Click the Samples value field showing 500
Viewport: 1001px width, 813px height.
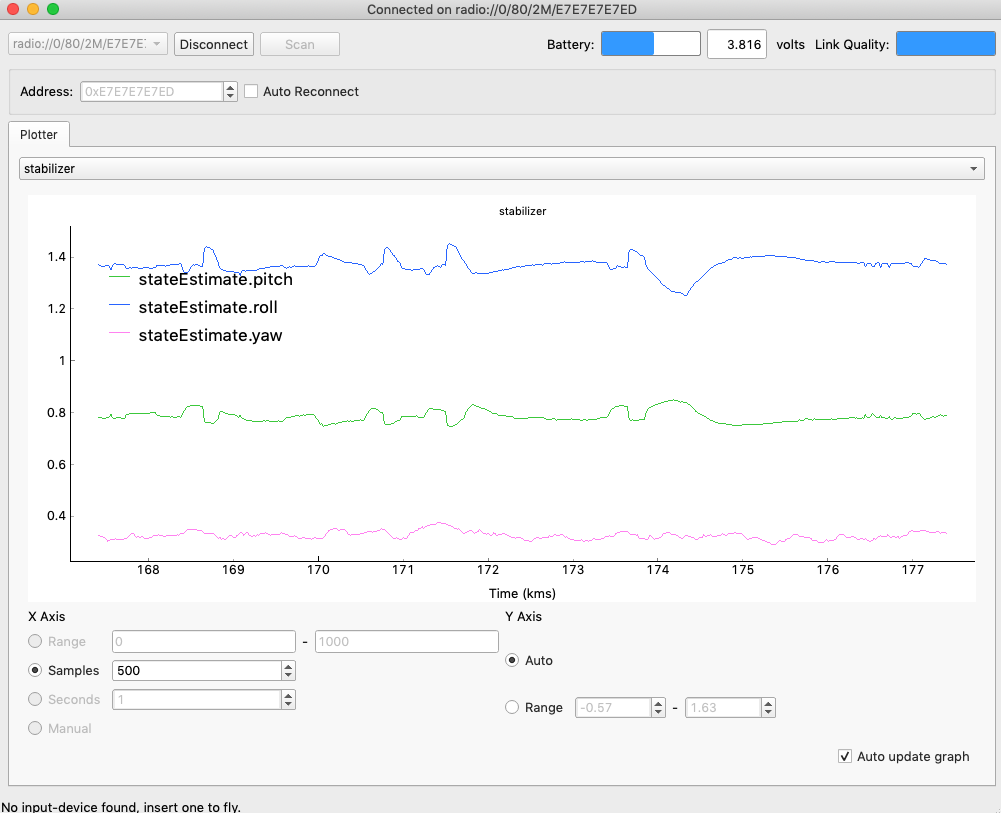[196, 671]
